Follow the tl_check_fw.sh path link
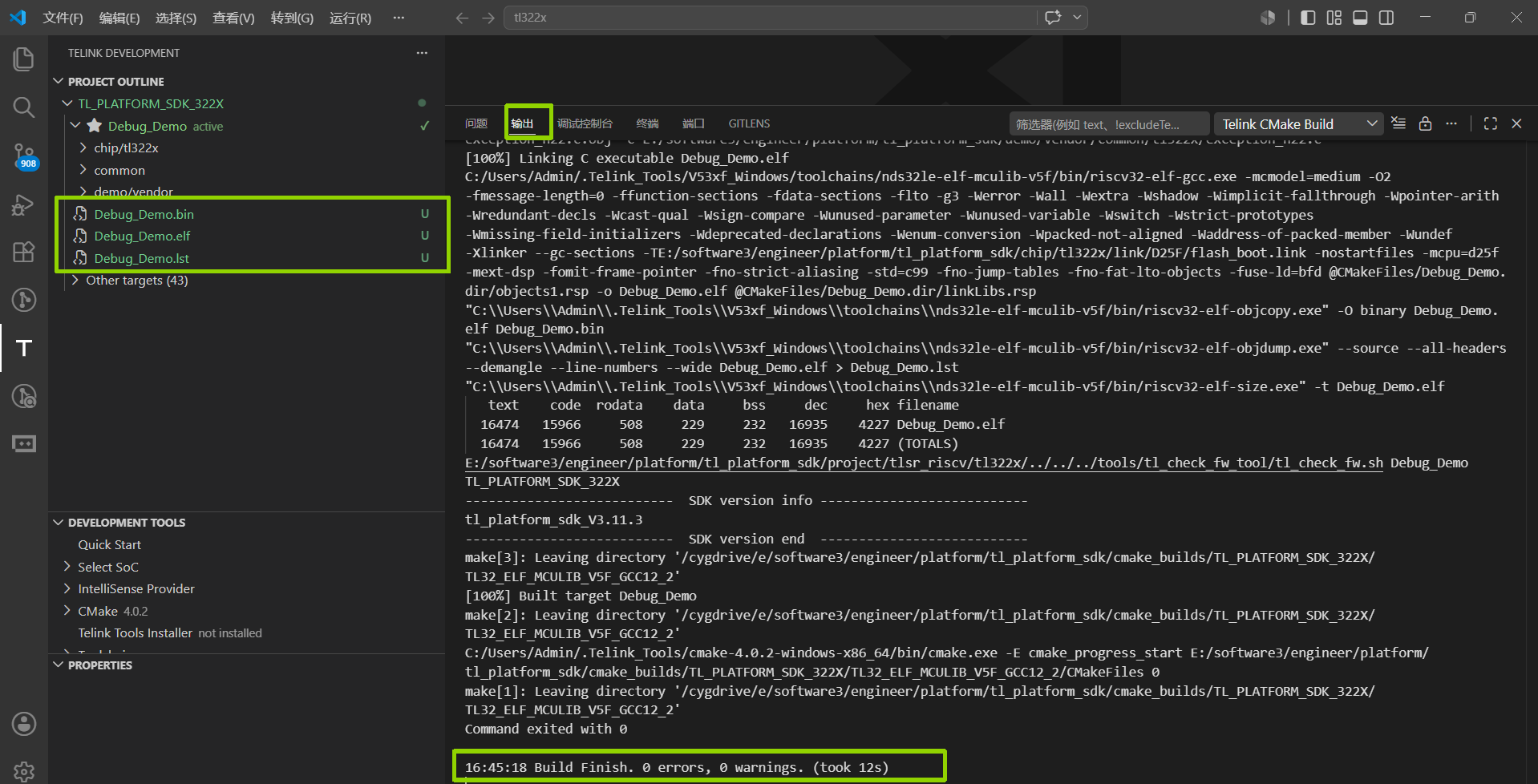 (924, 463)
